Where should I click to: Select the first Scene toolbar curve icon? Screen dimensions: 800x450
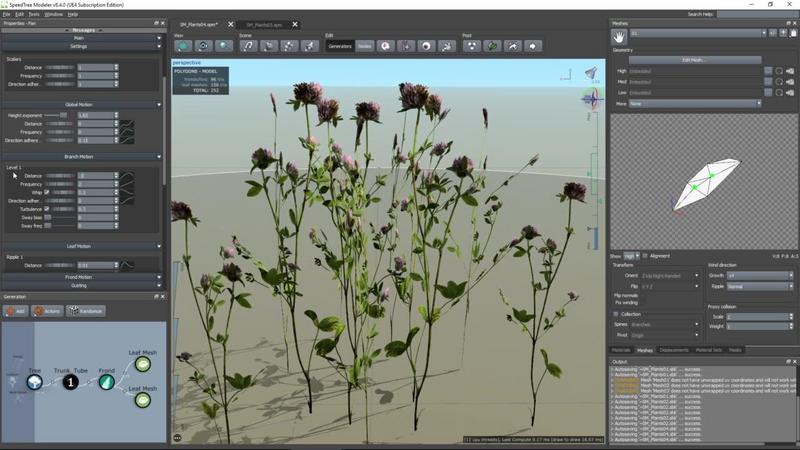(248, 46)
